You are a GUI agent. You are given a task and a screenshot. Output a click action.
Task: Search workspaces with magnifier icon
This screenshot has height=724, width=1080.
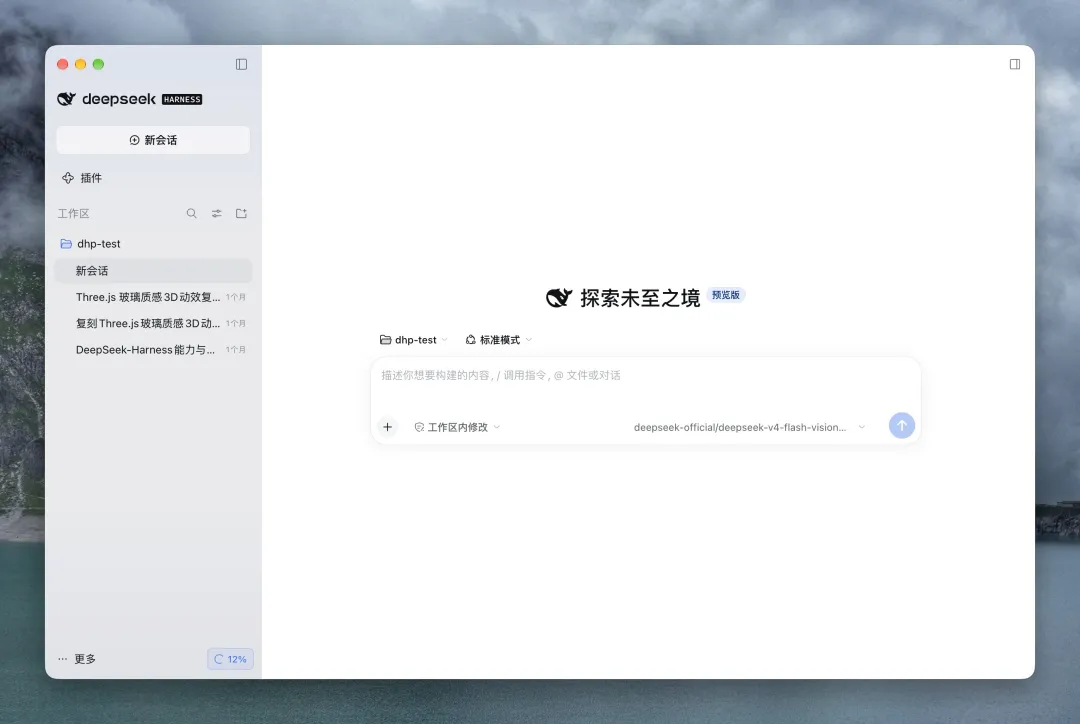pyautogui.click(x=191, y=214)
